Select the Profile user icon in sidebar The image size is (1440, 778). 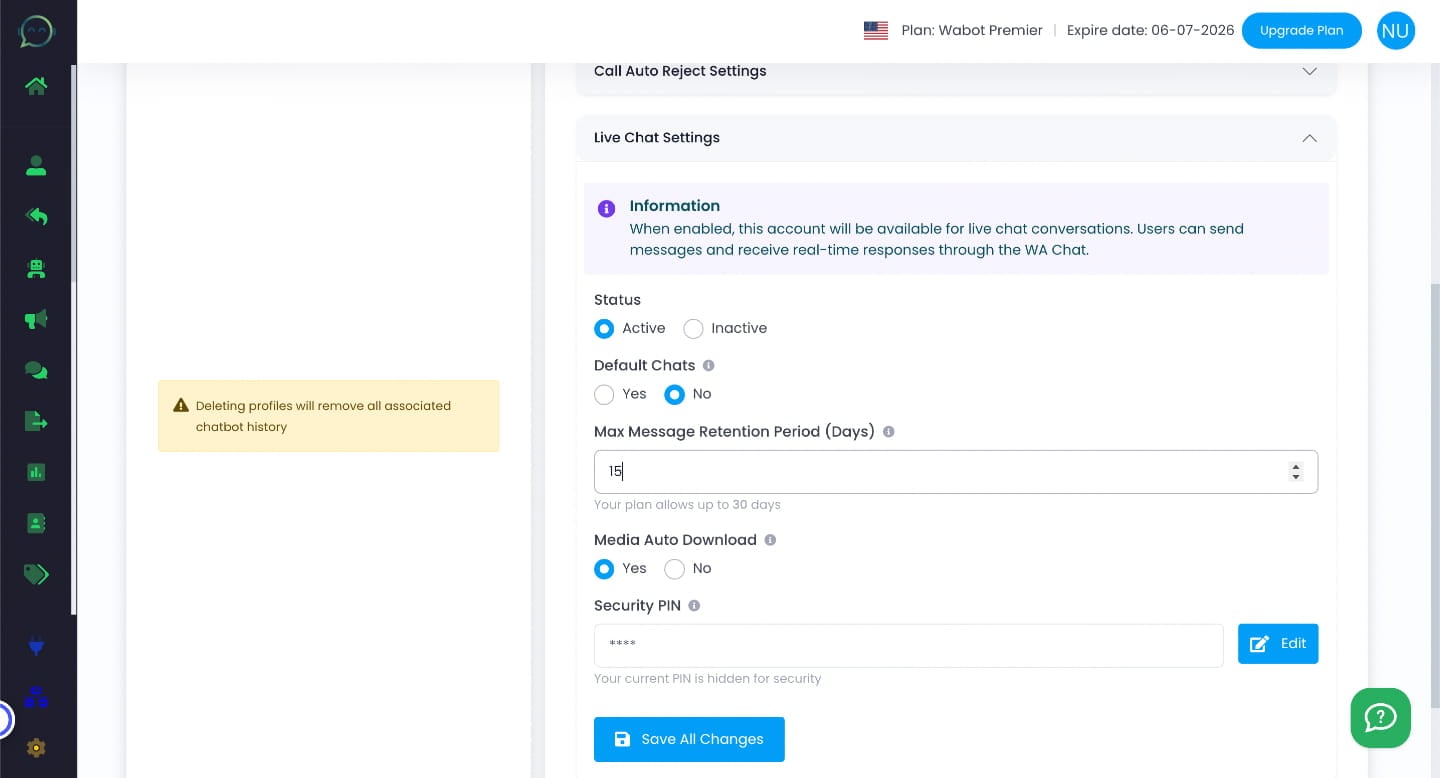click(36, 166)
